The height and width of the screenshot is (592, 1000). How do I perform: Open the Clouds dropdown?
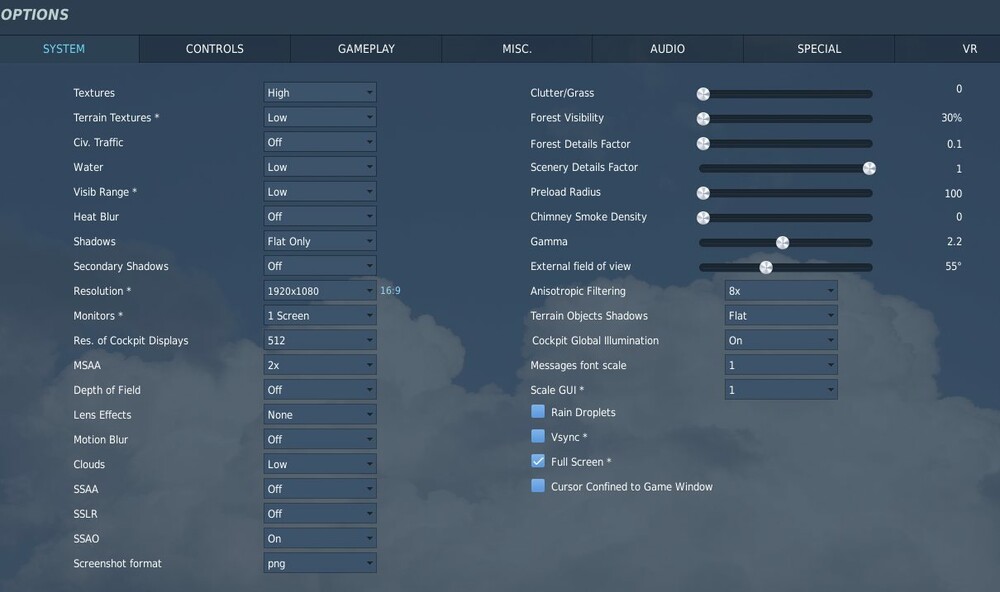click(x=320, y=464)
